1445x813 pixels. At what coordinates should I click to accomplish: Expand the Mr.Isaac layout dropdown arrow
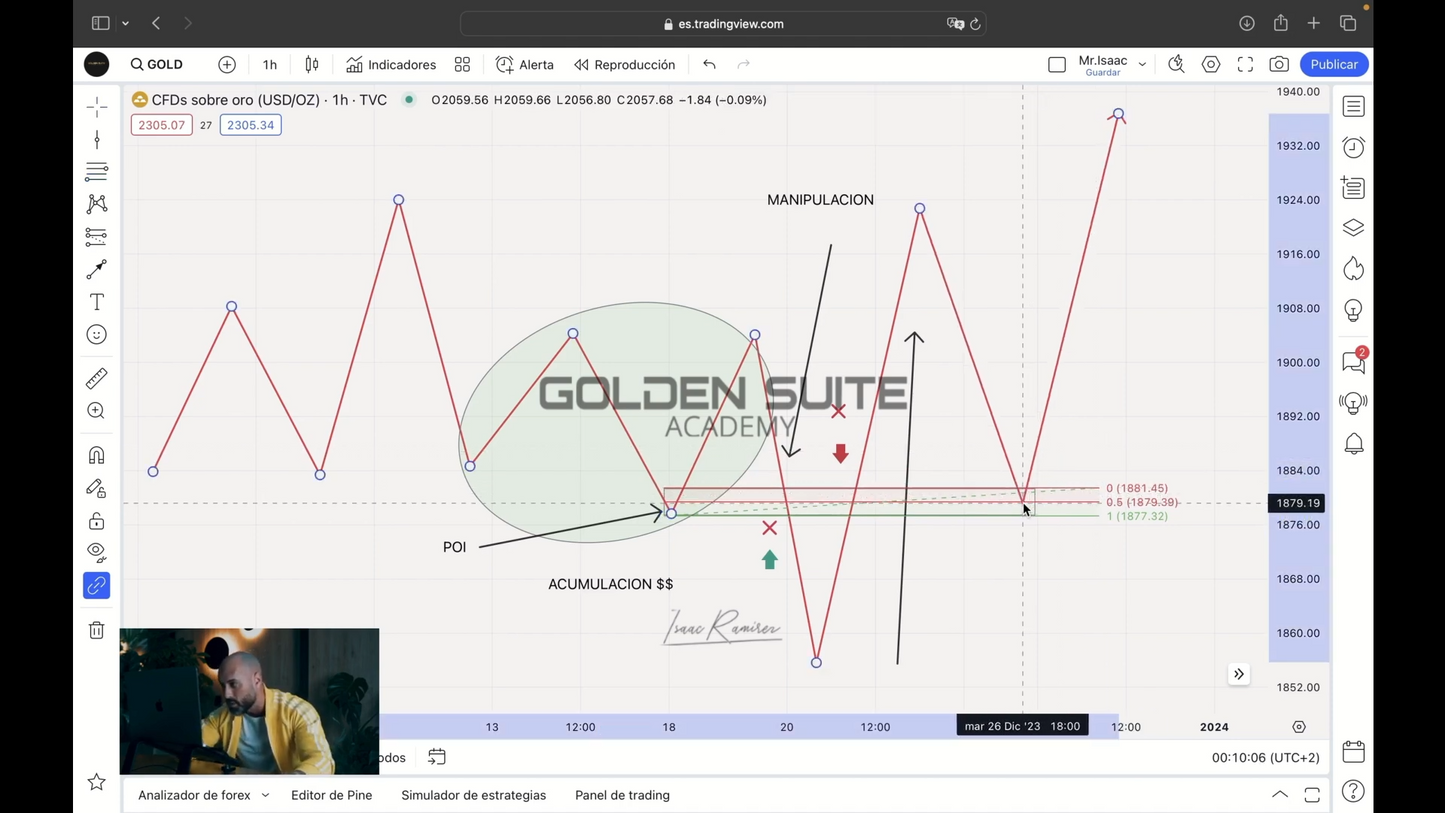click(1142, 64)
